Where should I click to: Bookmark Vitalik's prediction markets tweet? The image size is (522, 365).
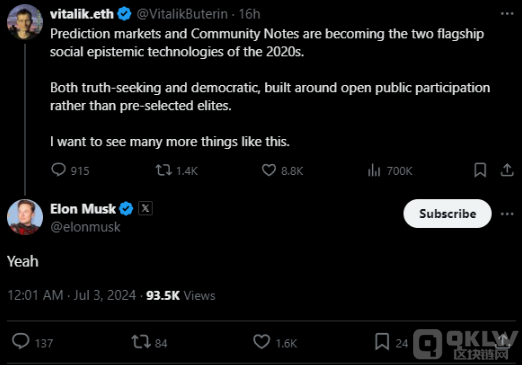[480, 170]
